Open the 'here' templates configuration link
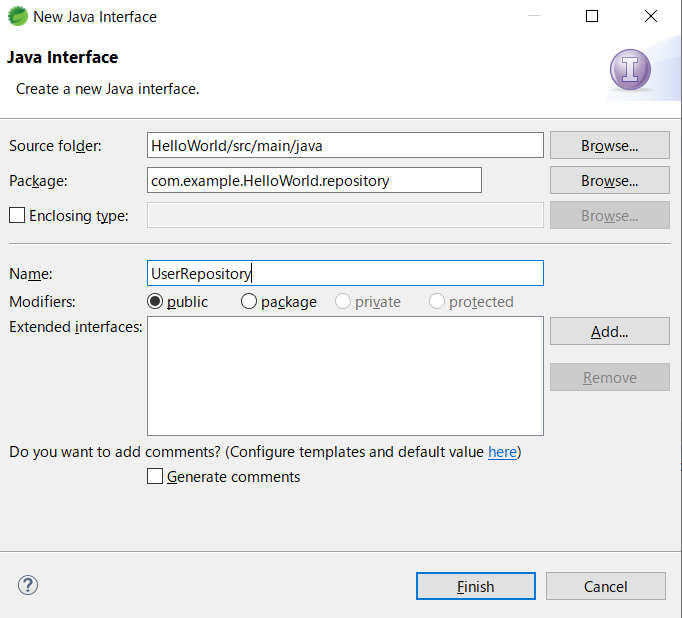Screen dimensions: 682x618 click(x=502, y=452)
